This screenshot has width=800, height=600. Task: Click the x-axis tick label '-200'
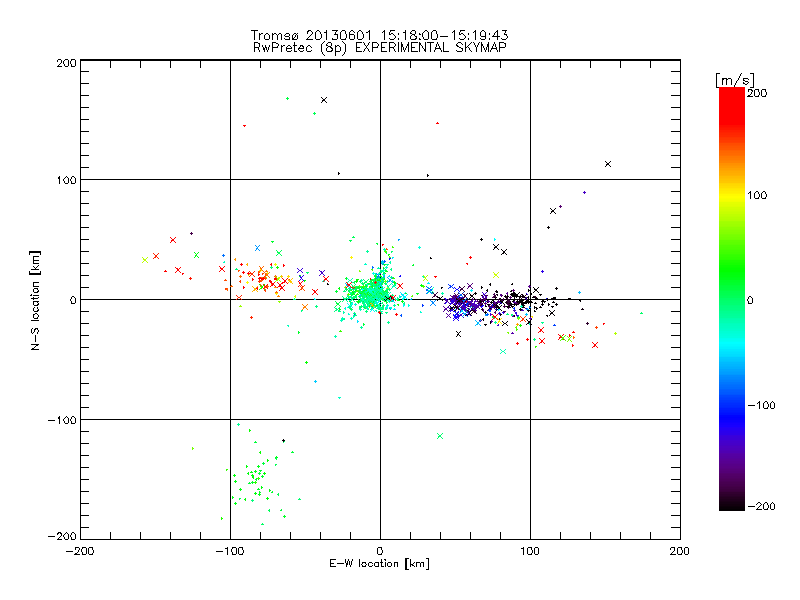point(80,551)
